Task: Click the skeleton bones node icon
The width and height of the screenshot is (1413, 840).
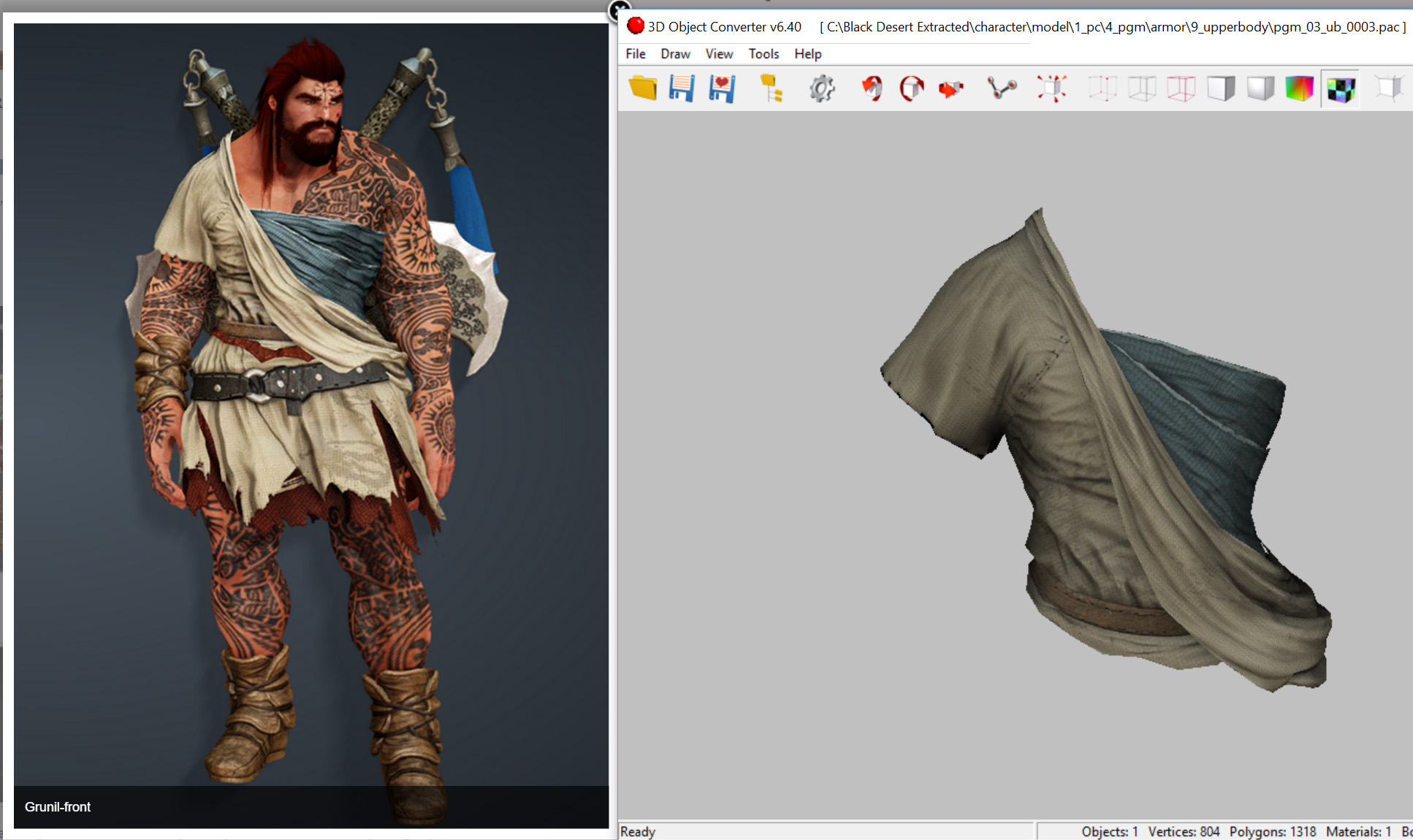Action: [x=1002, y=88]
